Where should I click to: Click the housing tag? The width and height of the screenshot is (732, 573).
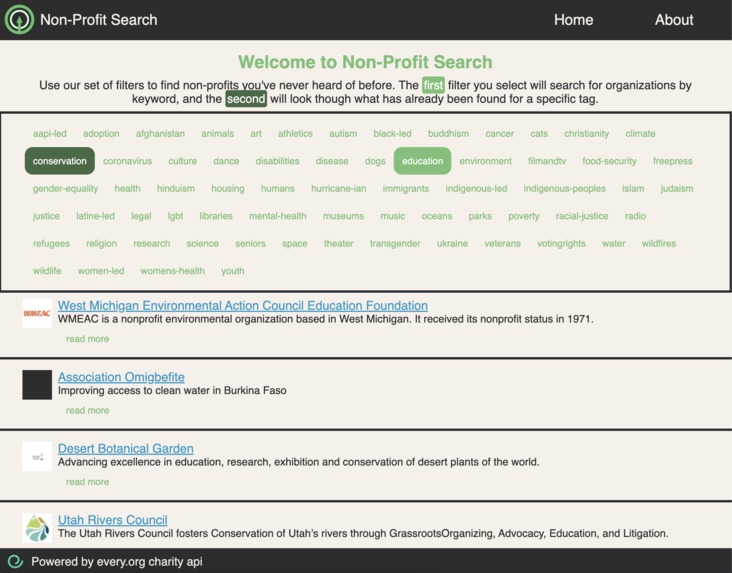coord(228,189)
